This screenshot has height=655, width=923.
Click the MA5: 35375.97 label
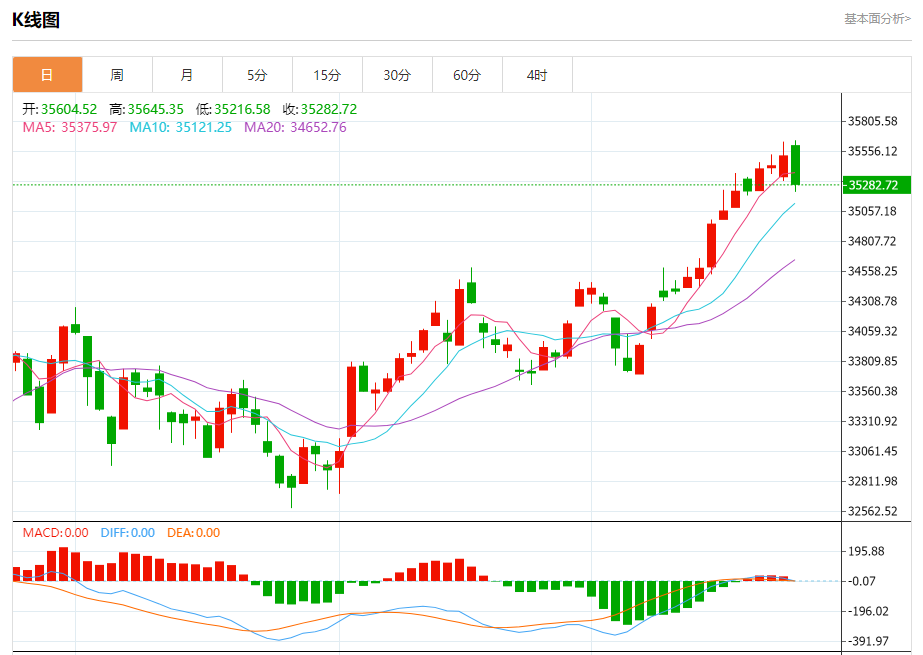(x=69, y=127)
